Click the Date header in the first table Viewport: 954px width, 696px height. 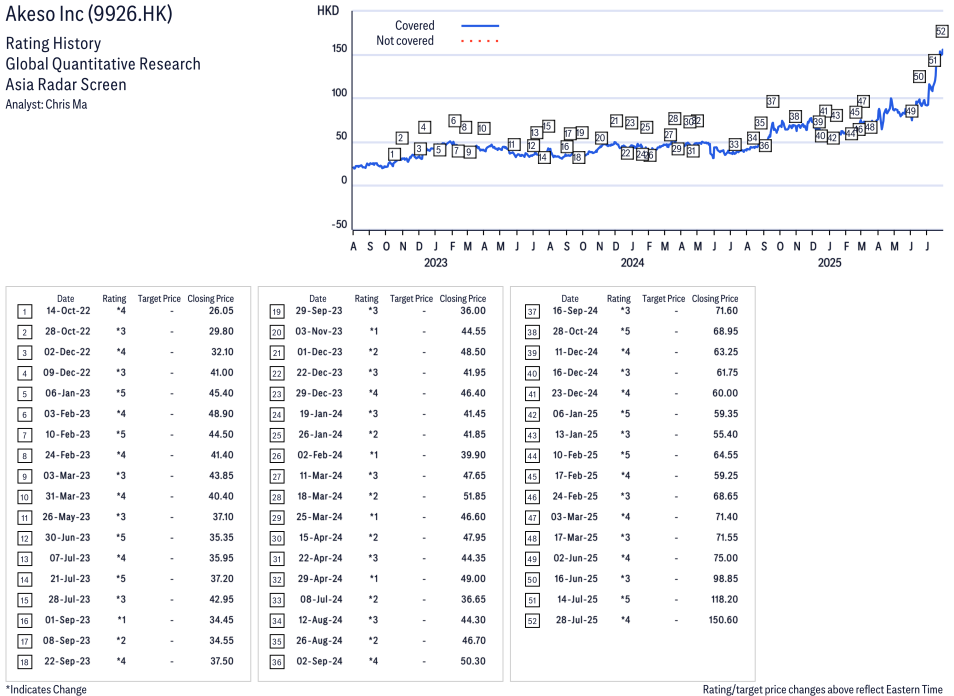66,299
